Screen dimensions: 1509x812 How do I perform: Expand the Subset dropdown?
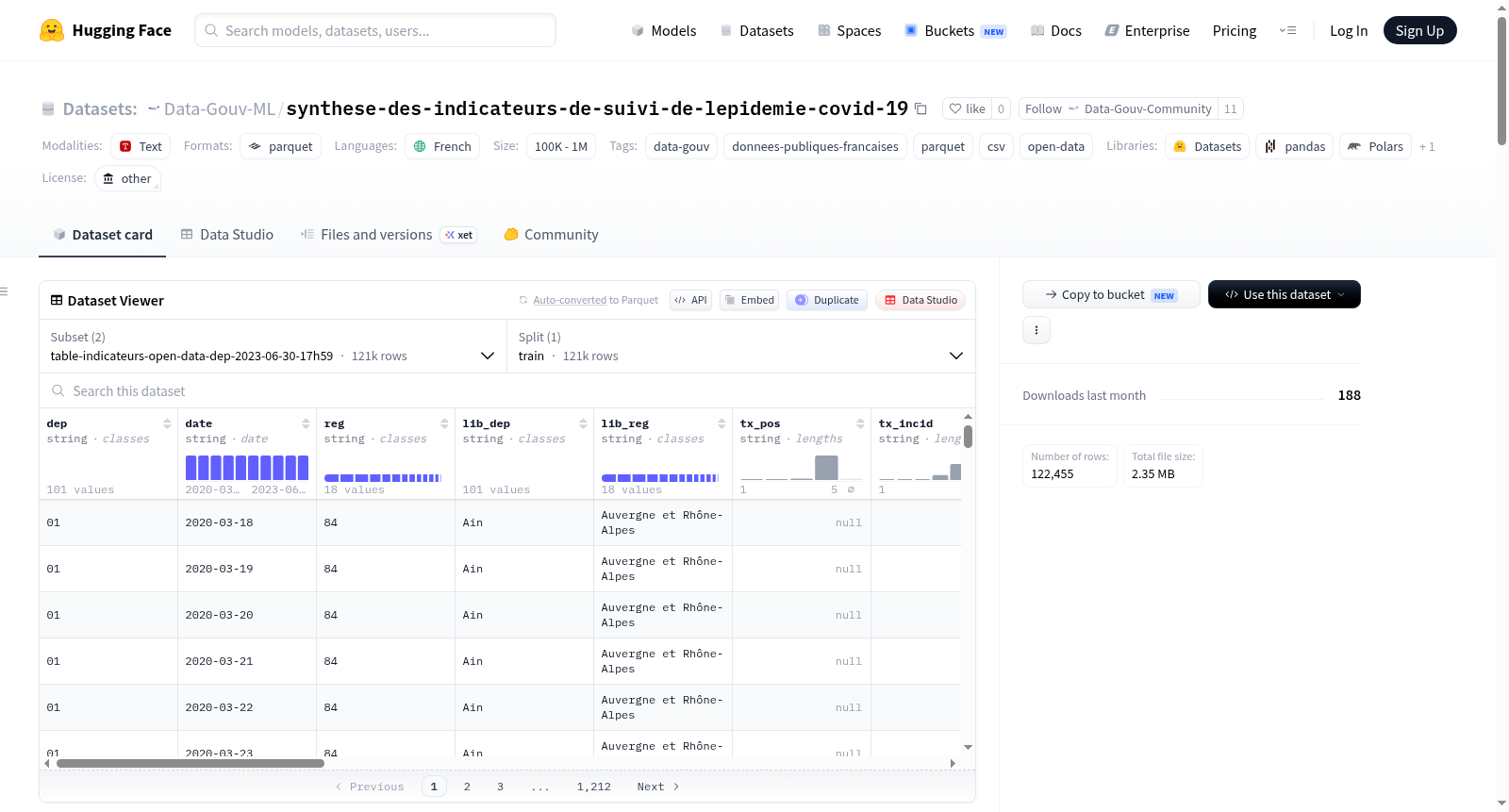[x=274, y=346]
